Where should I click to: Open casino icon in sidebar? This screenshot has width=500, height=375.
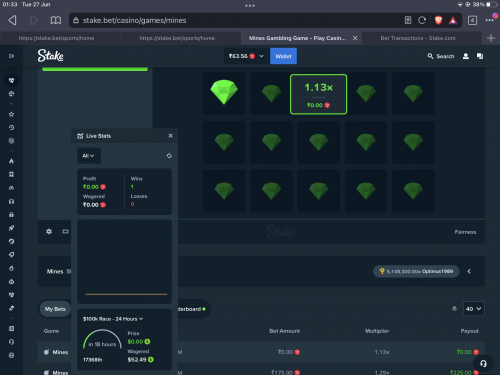[11, 80]
